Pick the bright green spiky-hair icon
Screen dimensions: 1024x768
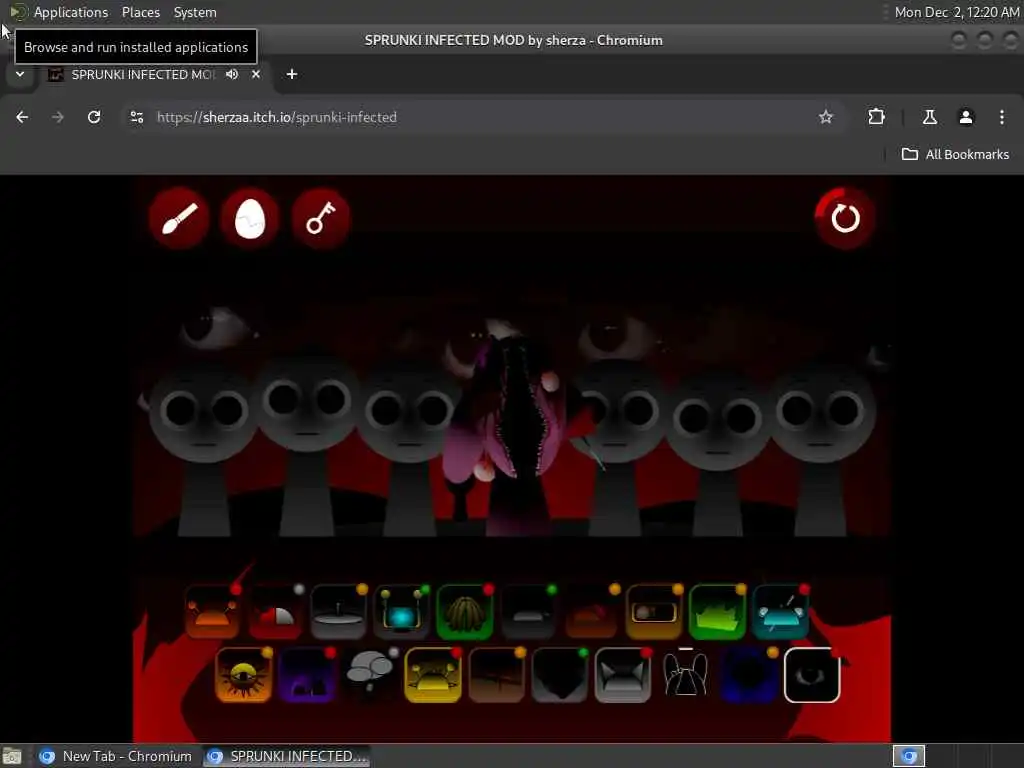tap(717, 612)
